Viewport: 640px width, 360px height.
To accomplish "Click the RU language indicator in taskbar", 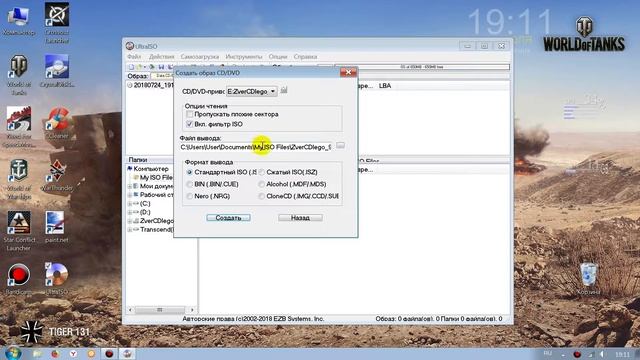I will point(547,353).
